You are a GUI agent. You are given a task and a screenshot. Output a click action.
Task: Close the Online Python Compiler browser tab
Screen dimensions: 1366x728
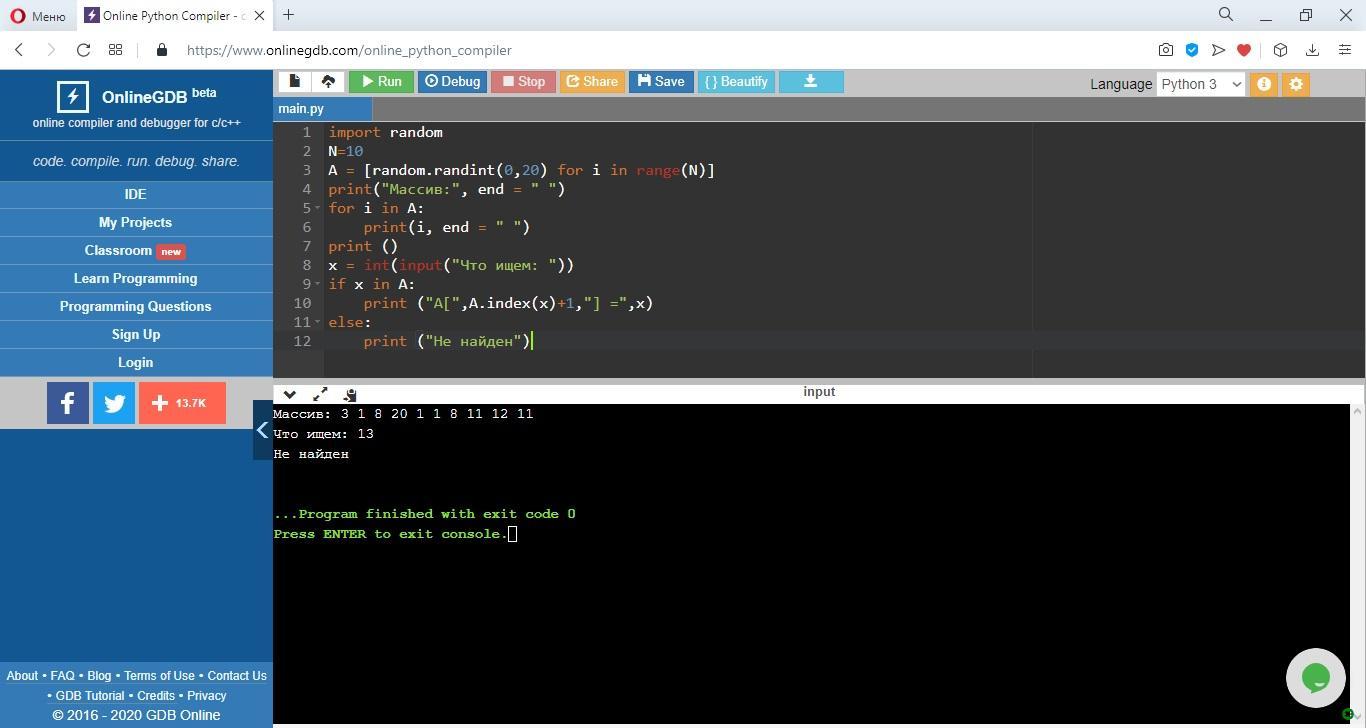(260, 16)
